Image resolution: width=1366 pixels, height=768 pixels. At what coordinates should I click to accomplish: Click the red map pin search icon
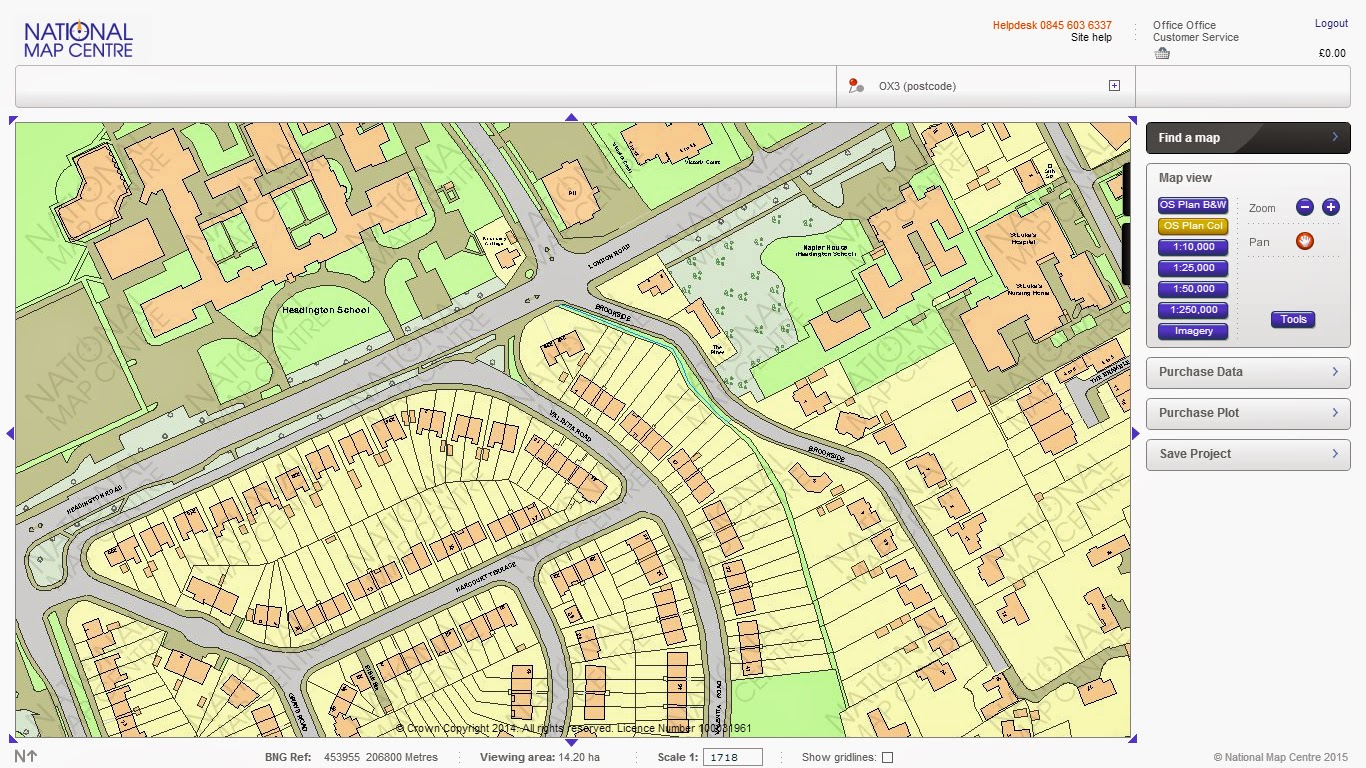[x=855, y=86]
